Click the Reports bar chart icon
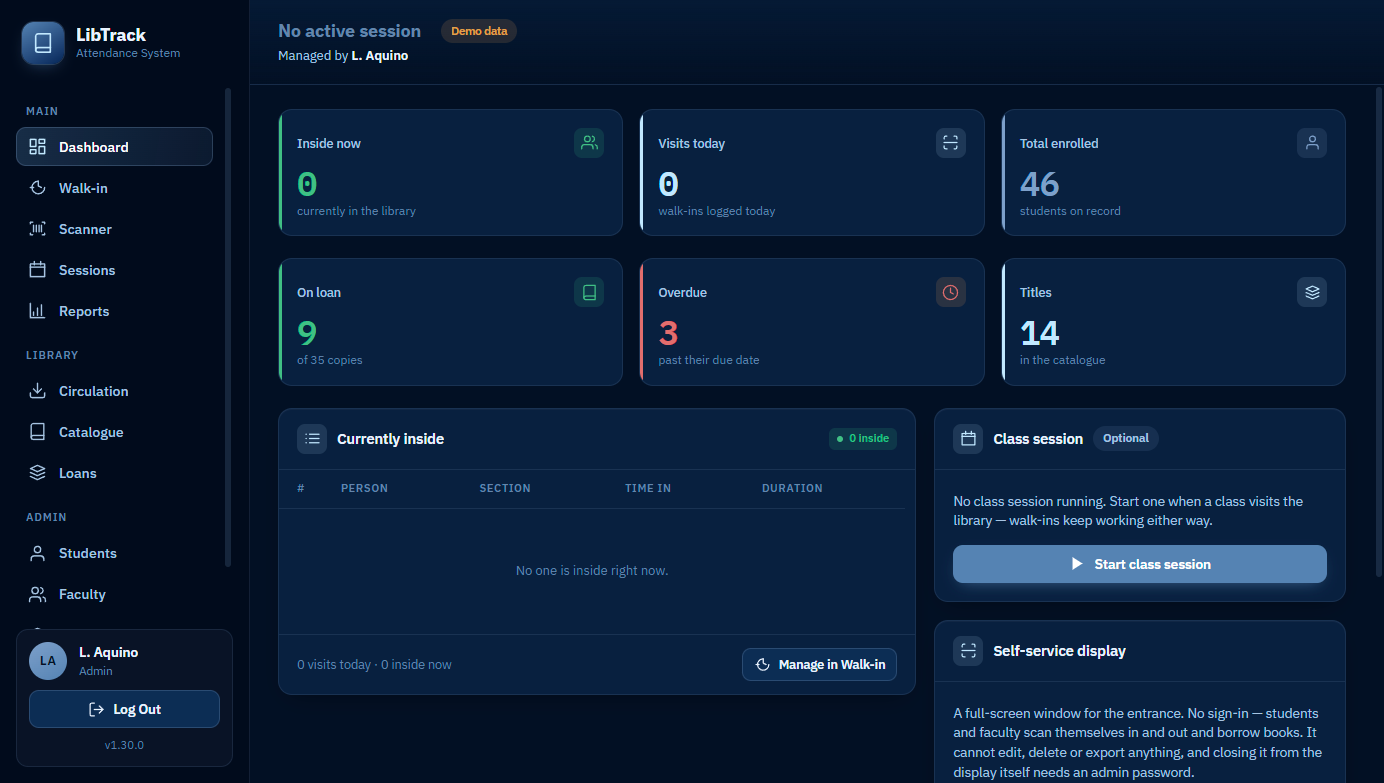The height and width of the screenshot is (783, 1384). tap(38, 311)
